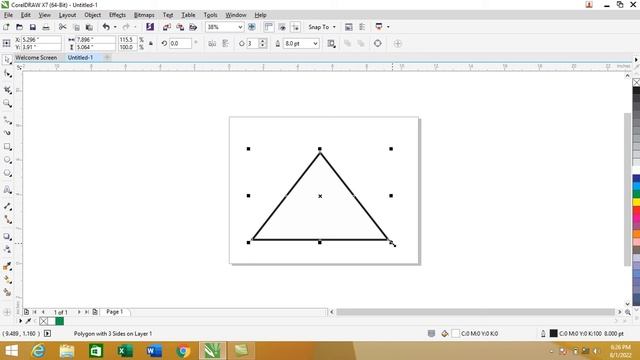Launch Google Chrome from taskbar
Image resolution: width=640 pixels, height=360 pixels.
pos(183,351)
